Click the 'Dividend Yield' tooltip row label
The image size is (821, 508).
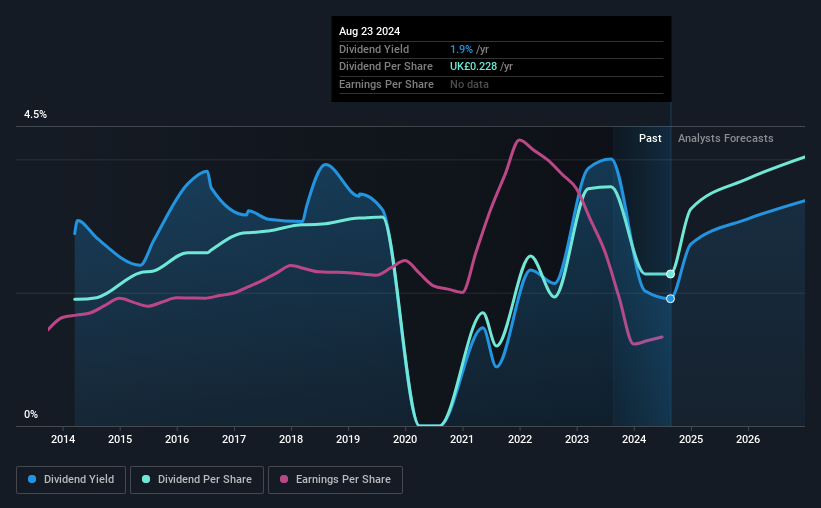pos(374,49)
